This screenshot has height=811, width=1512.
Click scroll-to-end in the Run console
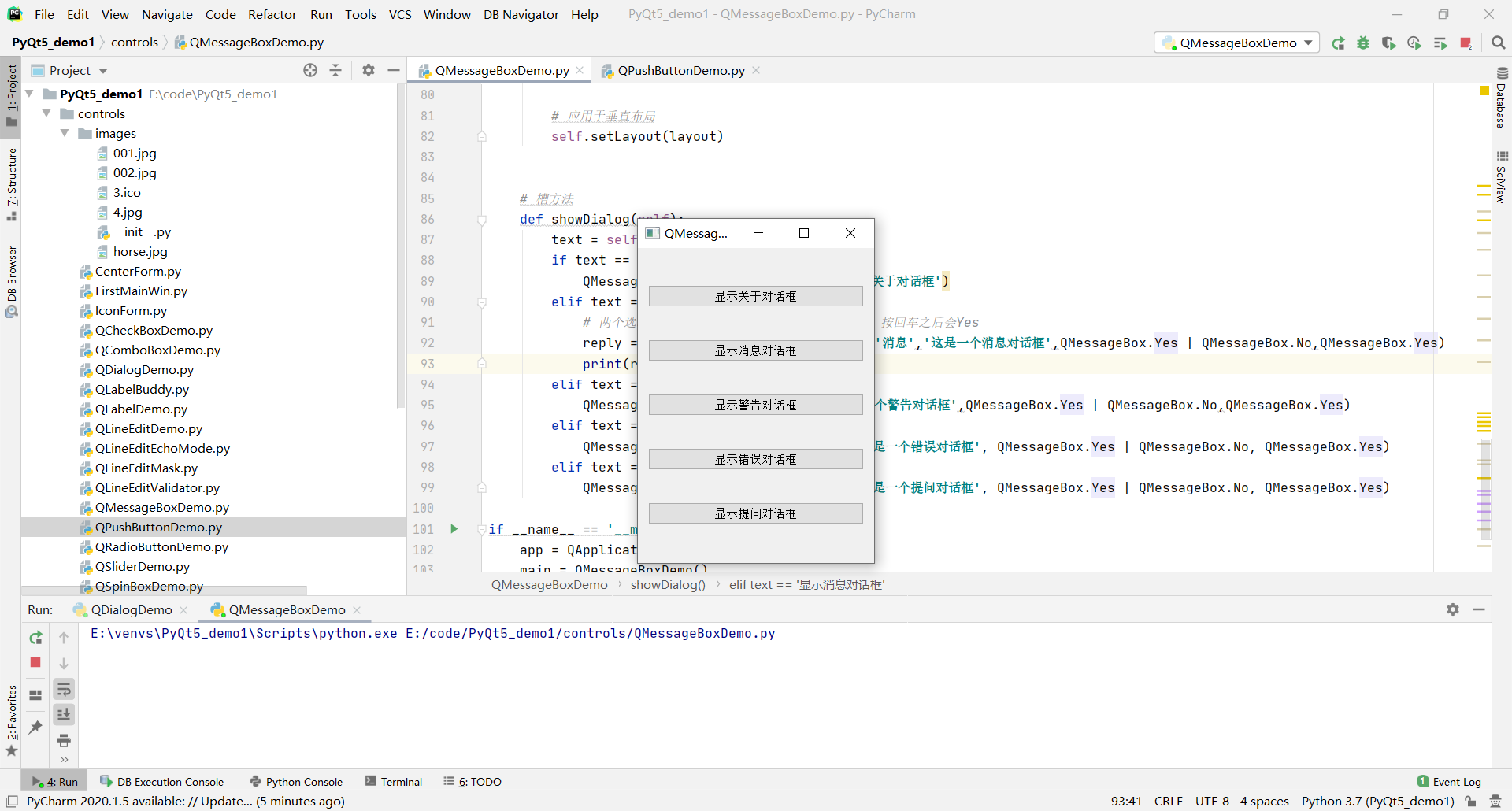coord(64,715)
